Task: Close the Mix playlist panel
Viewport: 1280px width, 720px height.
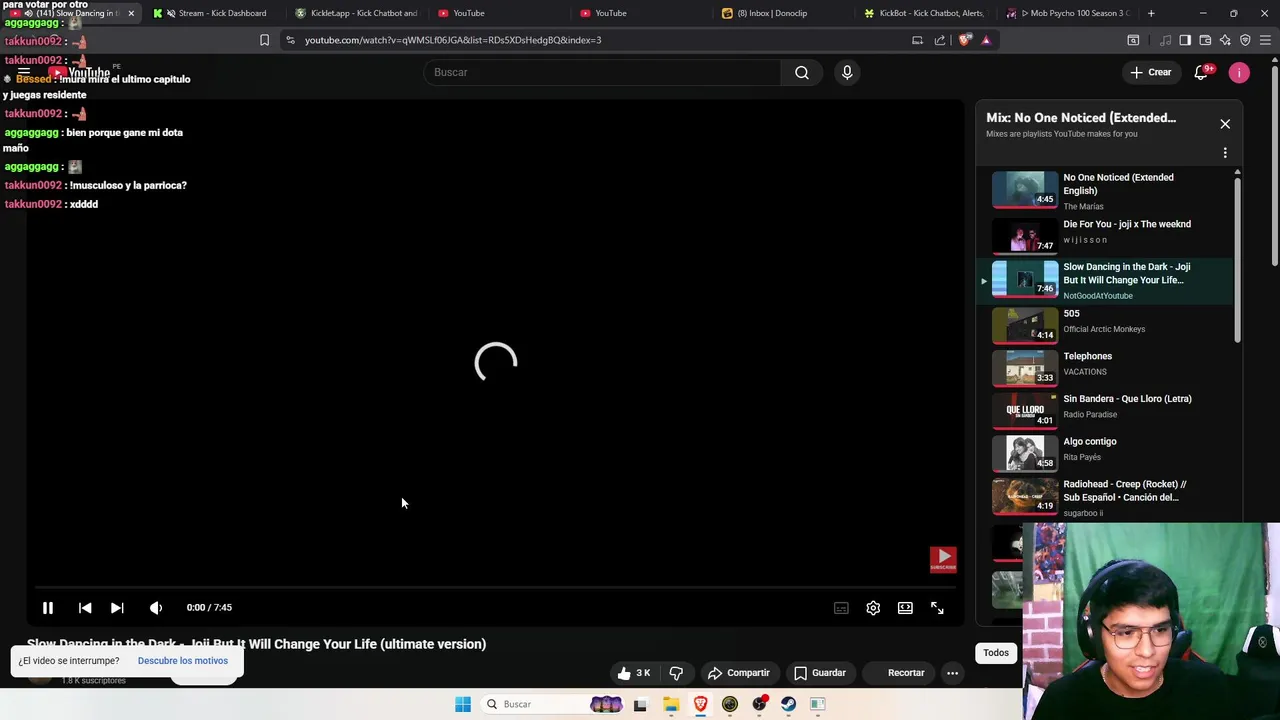Action: point(1225,124)
